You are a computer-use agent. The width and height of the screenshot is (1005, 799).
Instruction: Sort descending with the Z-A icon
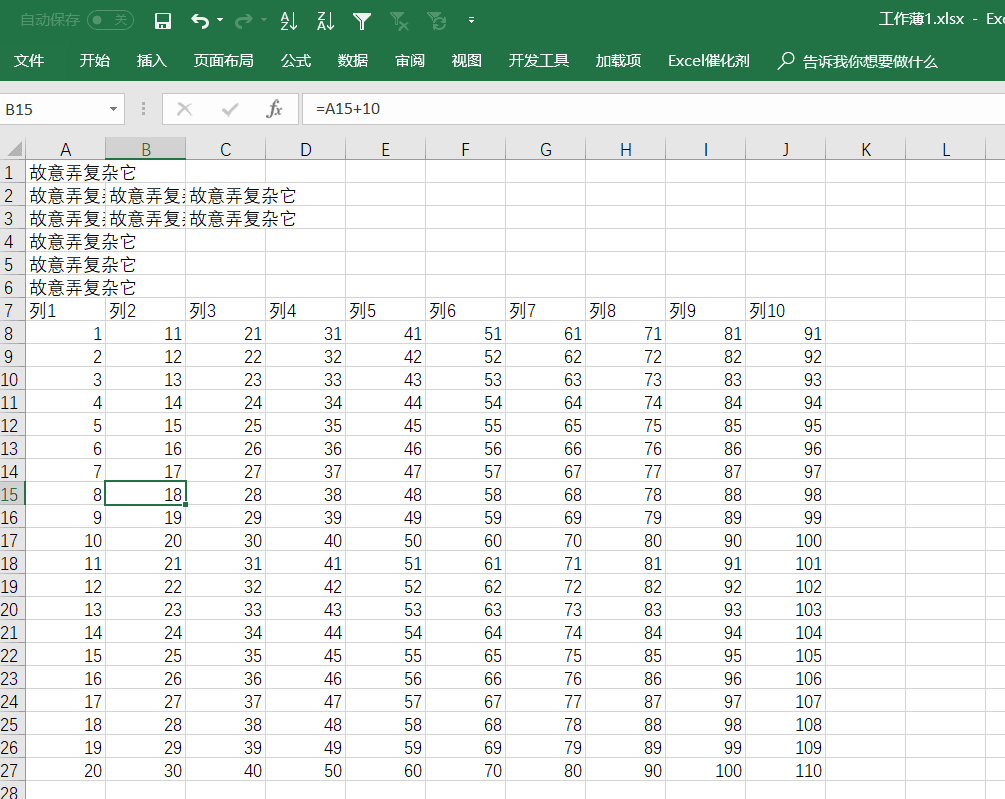click(x=325, y=21)
